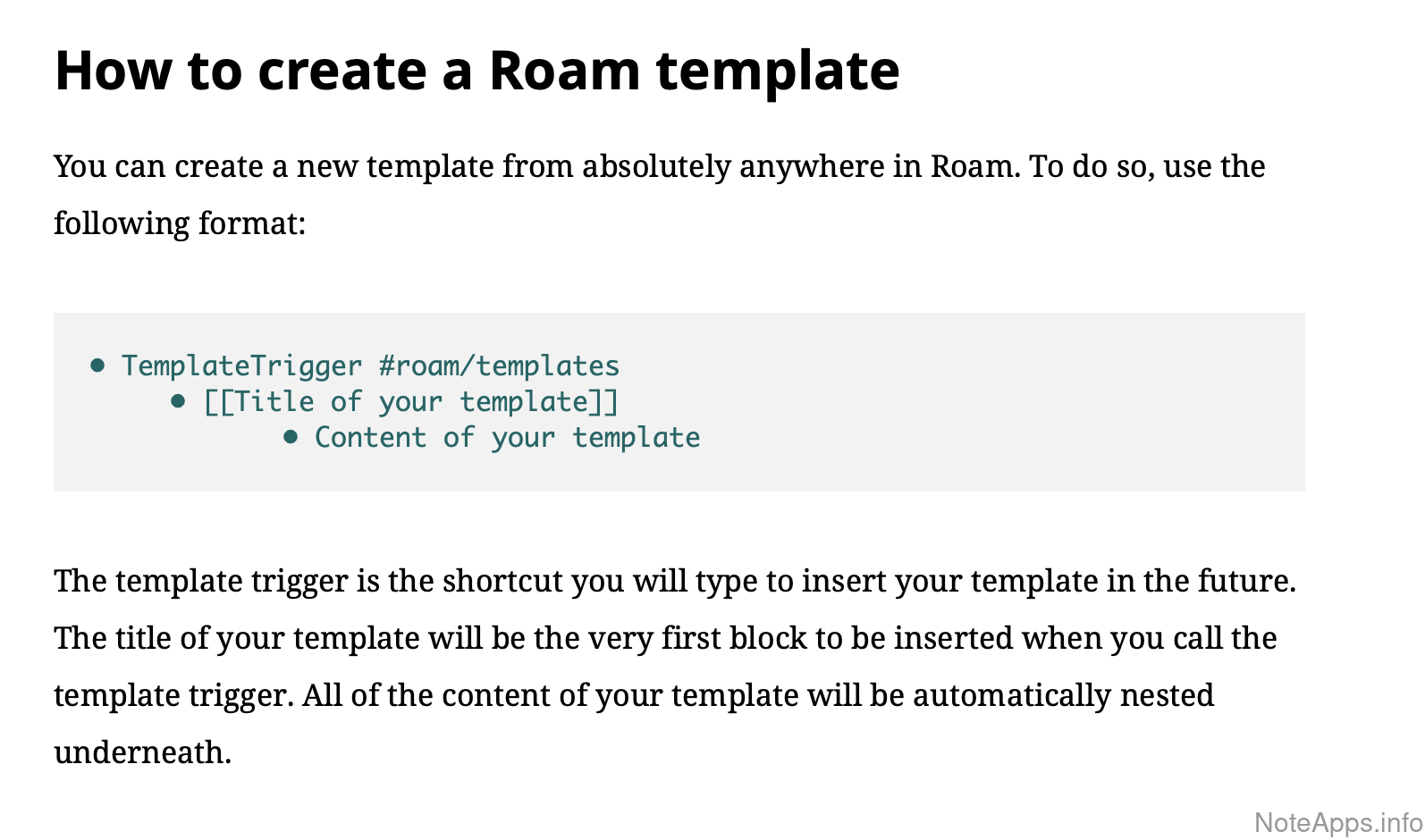Click the NoteApps.info watermark
Image resolution: width=1425 pixels, height=840 pixels.
(x=1338, y=822)
